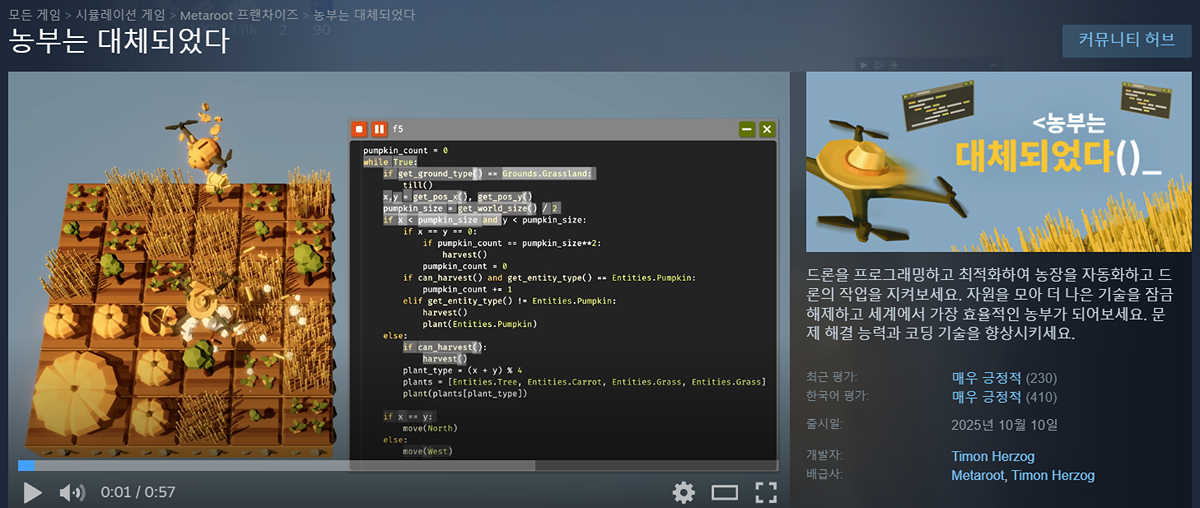
Task: Play the trailer video
Action: [x=32, y=492]
